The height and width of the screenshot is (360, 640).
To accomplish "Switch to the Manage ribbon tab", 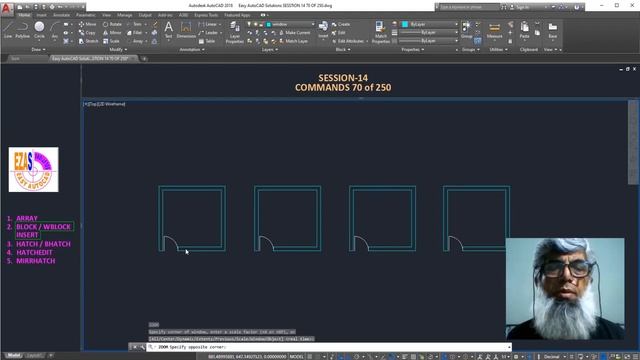I will click(x=124, y=15).
